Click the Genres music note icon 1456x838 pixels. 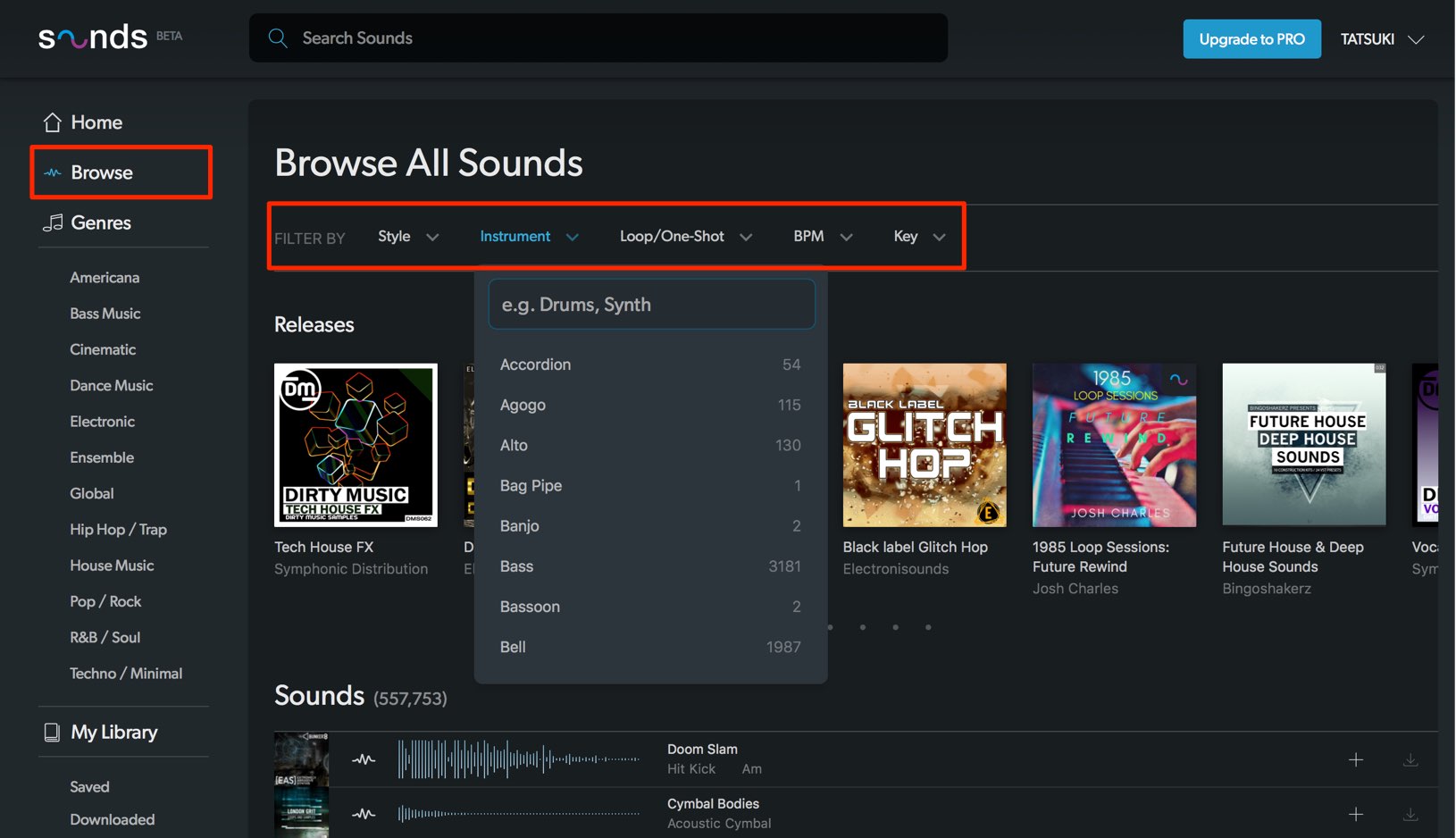pos(53,222)
